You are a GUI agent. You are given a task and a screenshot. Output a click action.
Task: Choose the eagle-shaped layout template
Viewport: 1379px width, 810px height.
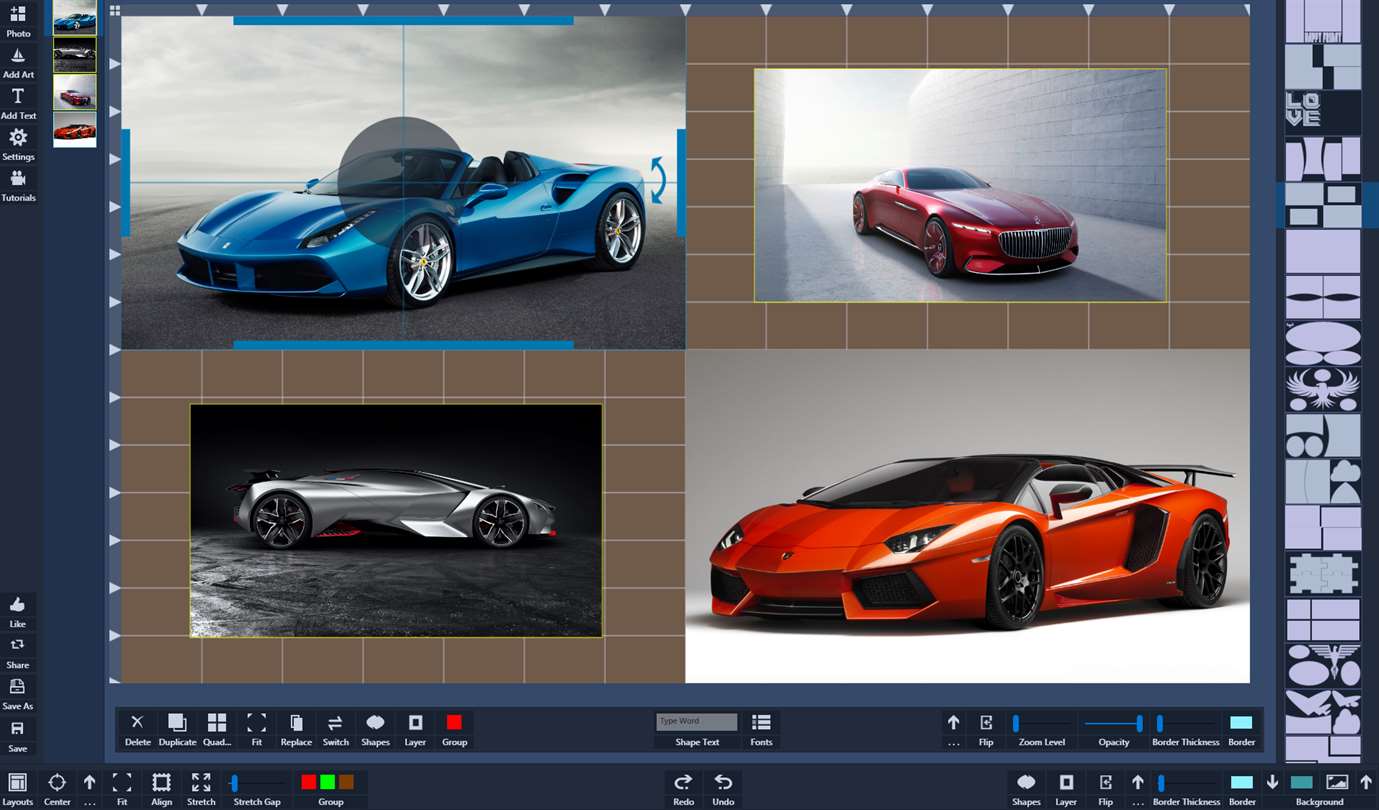[x=1323, y=390]
